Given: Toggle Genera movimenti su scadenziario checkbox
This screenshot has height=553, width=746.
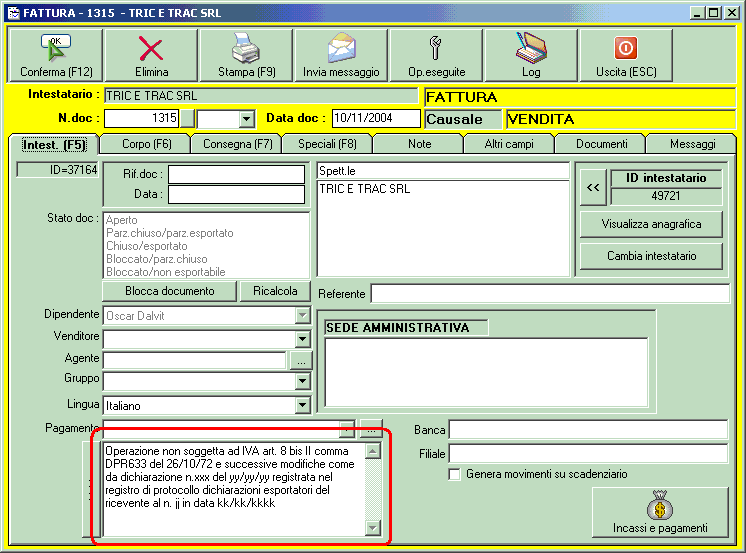Looking at the screenshot, I should (x=455, y=474).
